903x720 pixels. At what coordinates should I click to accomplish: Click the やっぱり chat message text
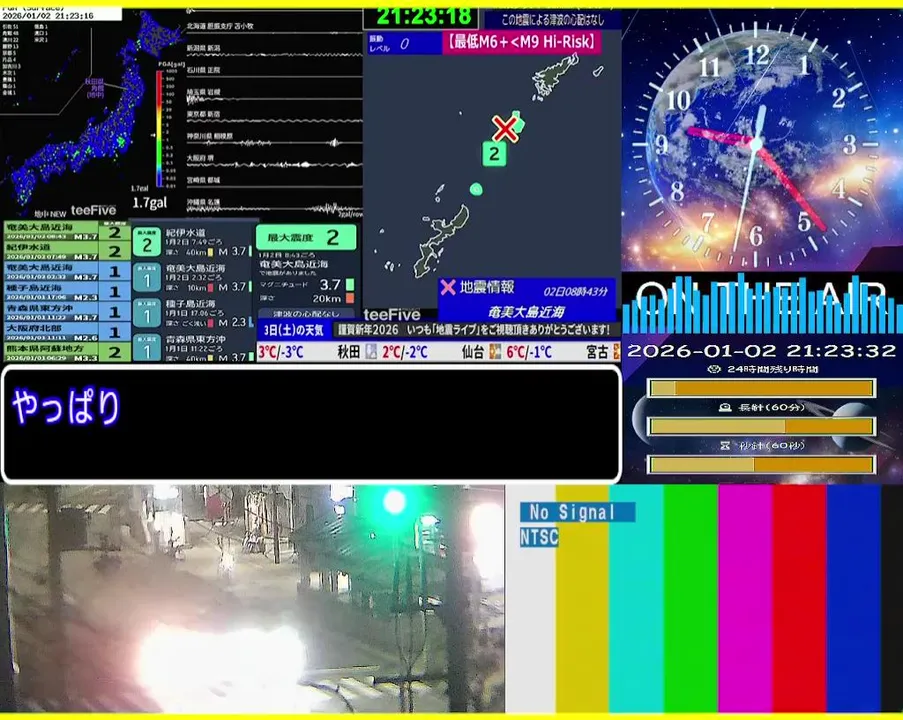(x=66, y=407)
